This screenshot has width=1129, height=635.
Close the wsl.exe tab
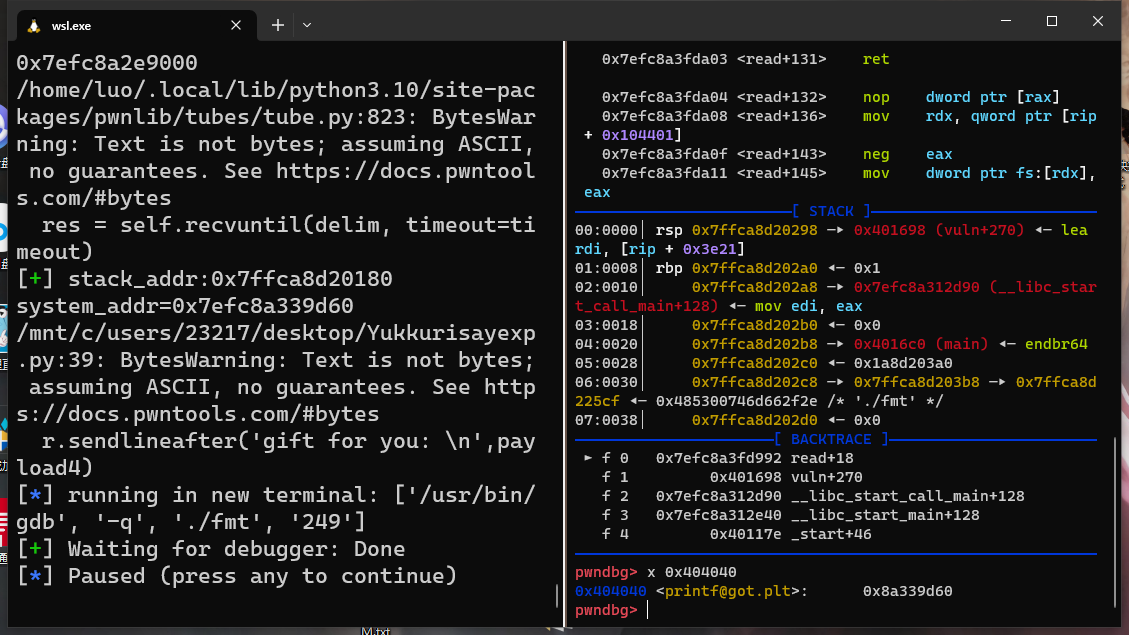235,25
